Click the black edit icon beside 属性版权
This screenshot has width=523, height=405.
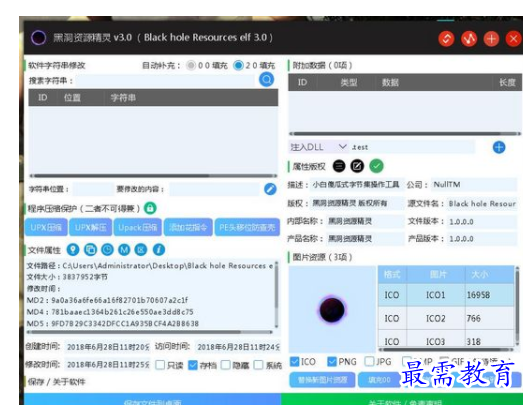[x=357, y=166]
